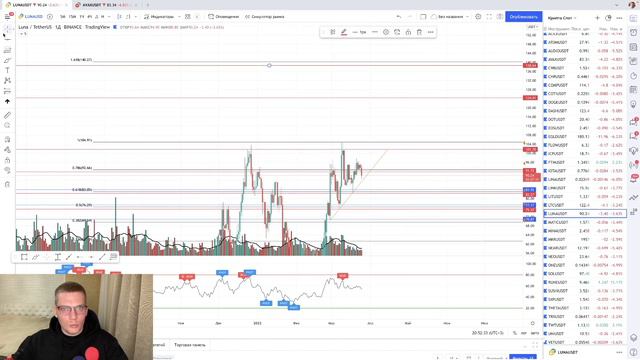The height and width of the screenshot is (360, 640).
Task: Open the line template dropdown in floating toolbar
Action: (x=333, y=32)
